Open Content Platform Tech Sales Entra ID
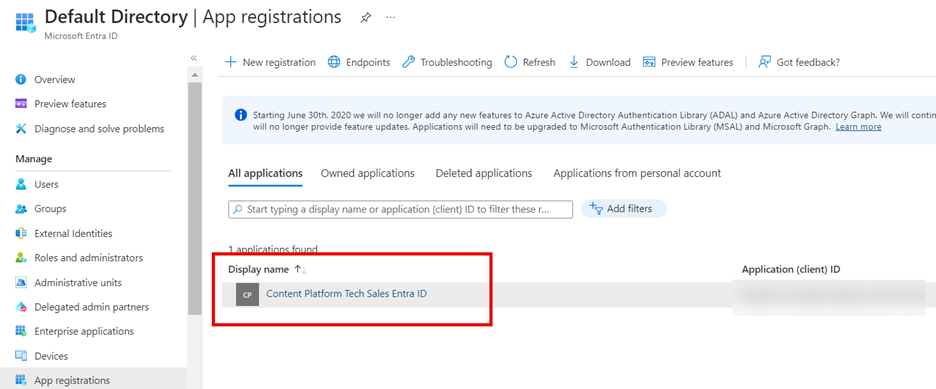Viewport: 936px width, 389px height. coord(346,294)
